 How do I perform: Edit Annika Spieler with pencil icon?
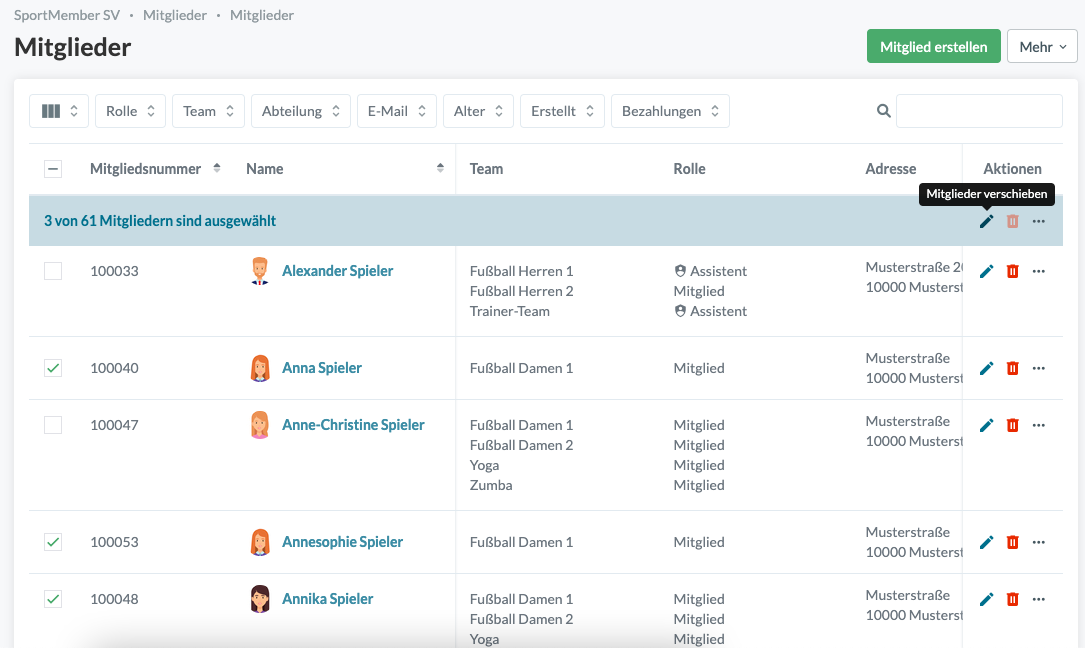click(986, 599)
